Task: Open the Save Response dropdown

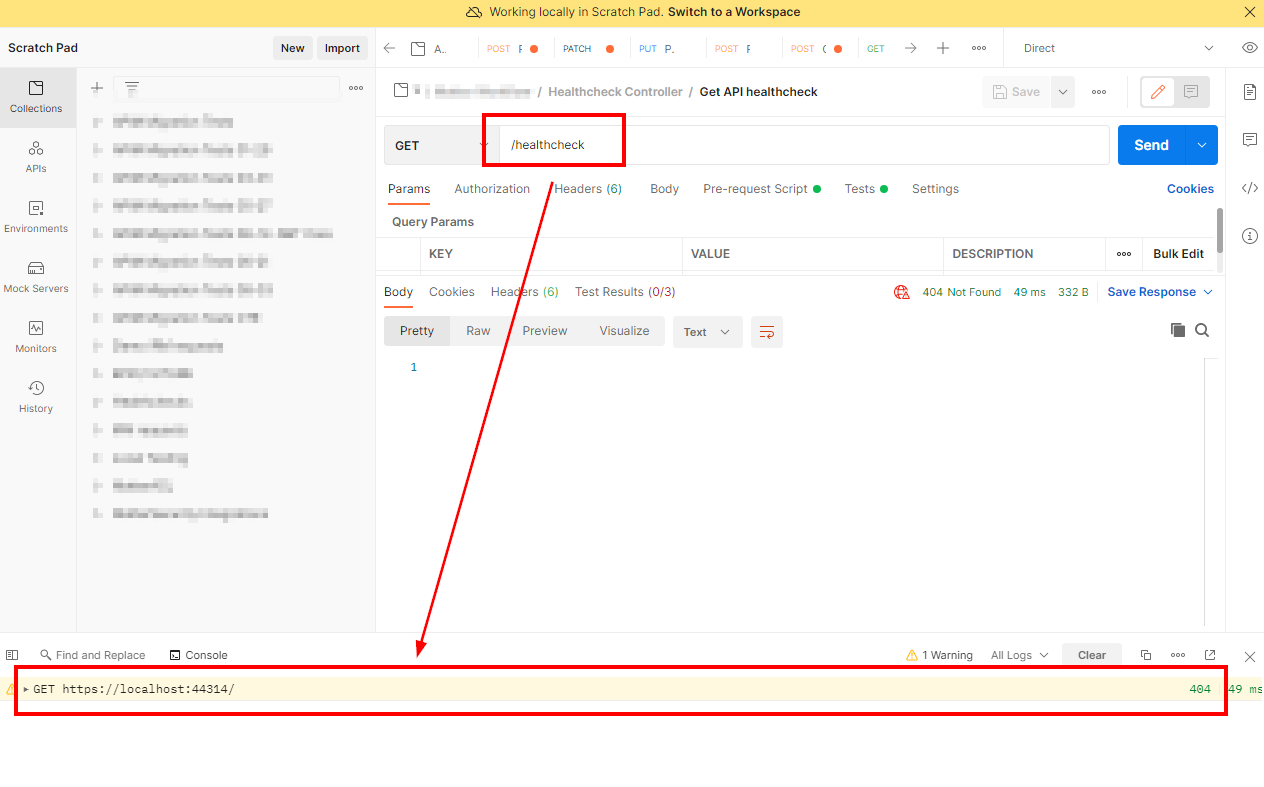Action: pos(1160,292)
